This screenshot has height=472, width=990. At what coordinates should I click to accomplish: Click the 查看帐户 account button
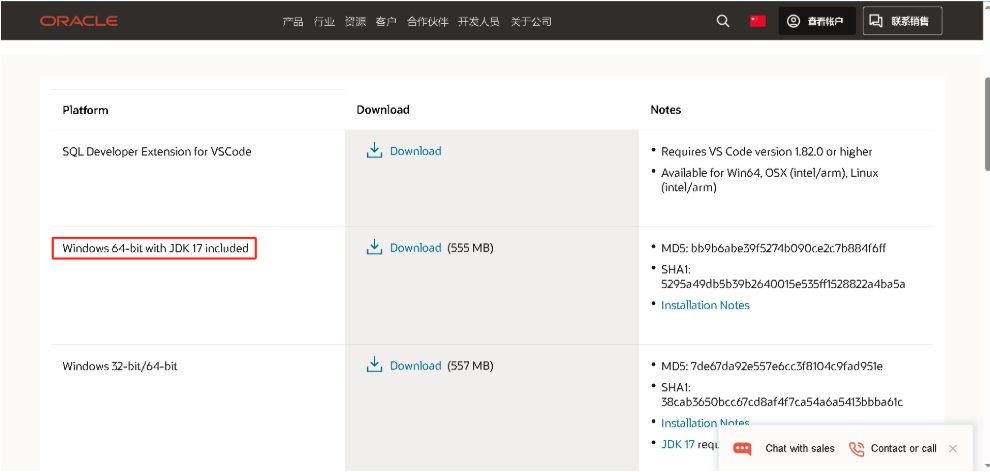click(817, 21)
